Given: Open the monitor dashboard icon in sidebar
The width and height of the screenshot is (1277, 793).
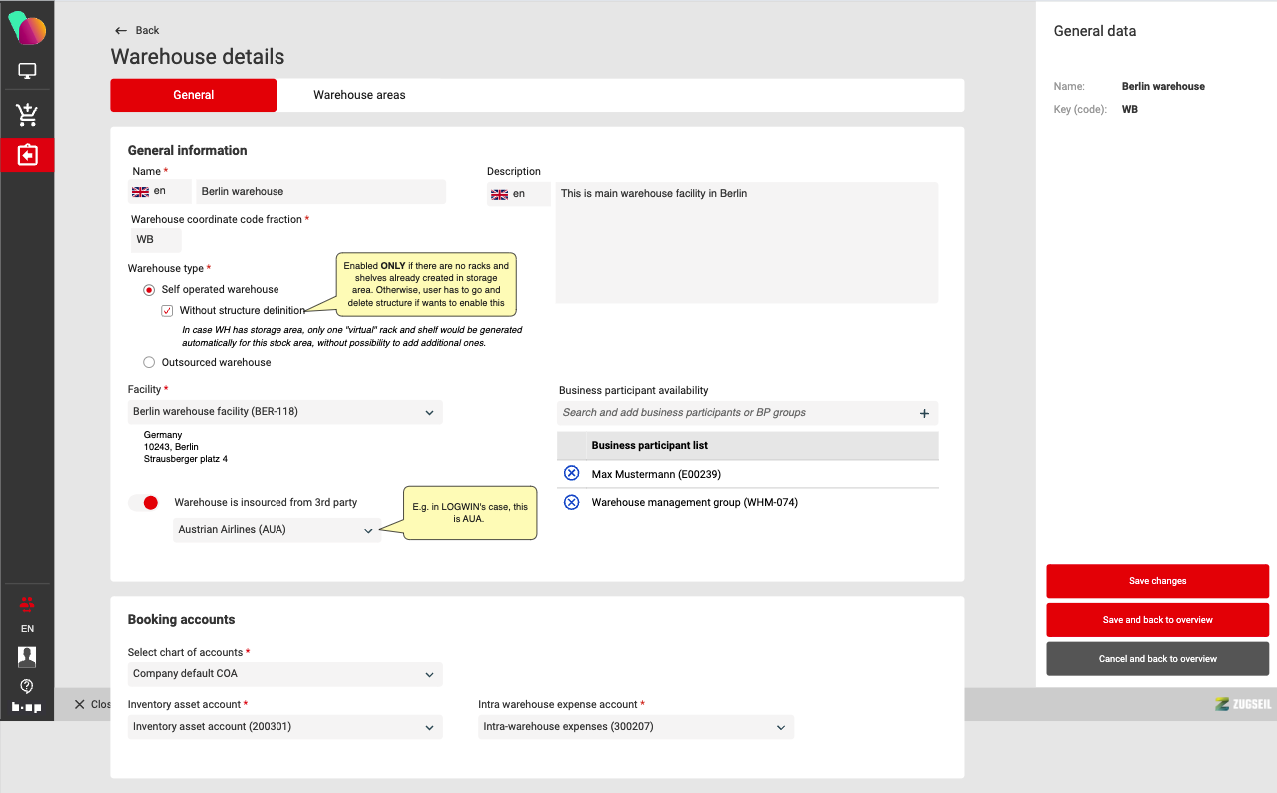Looking at the screenshot, I should pos(27,71).
